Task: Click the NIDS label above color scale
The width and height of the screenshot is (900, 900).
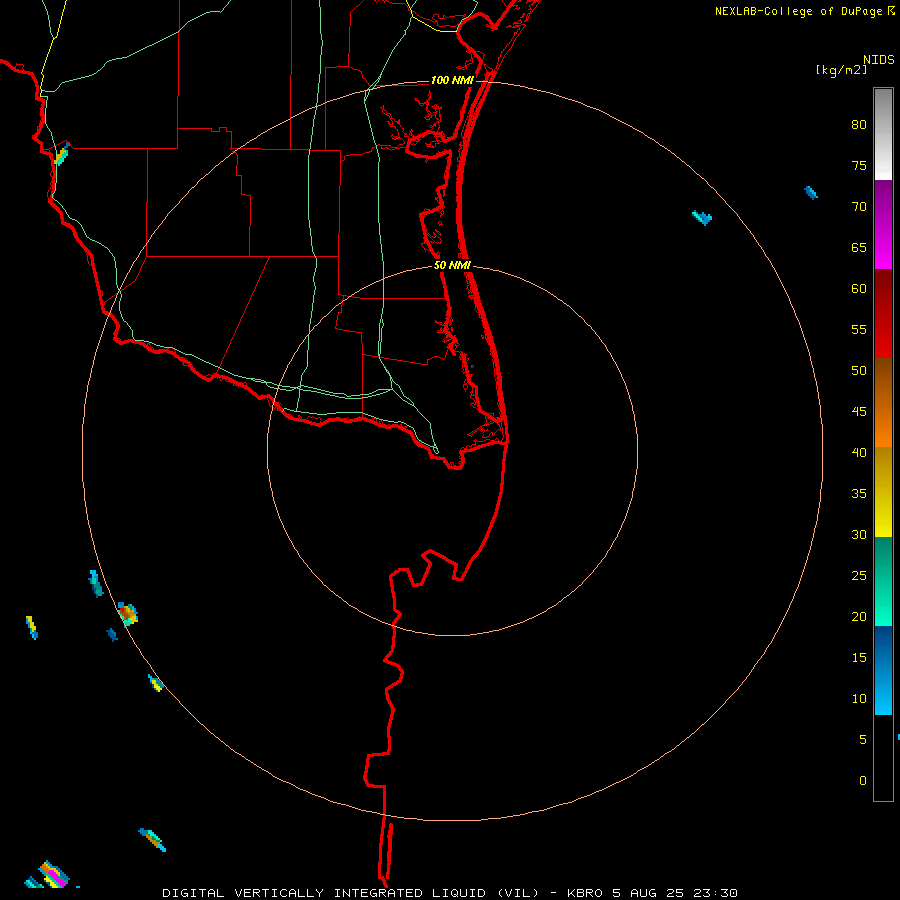Action: (879, 60)
